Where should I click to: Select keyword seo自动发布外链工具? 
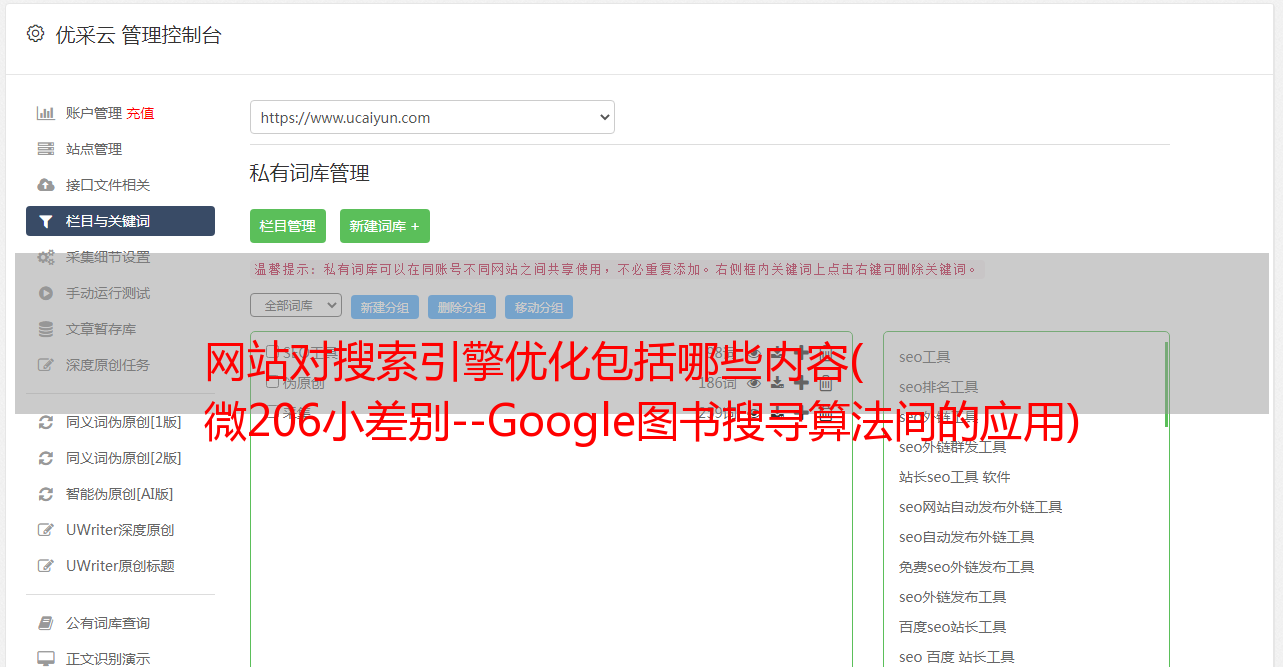click(x=966, y=537)
